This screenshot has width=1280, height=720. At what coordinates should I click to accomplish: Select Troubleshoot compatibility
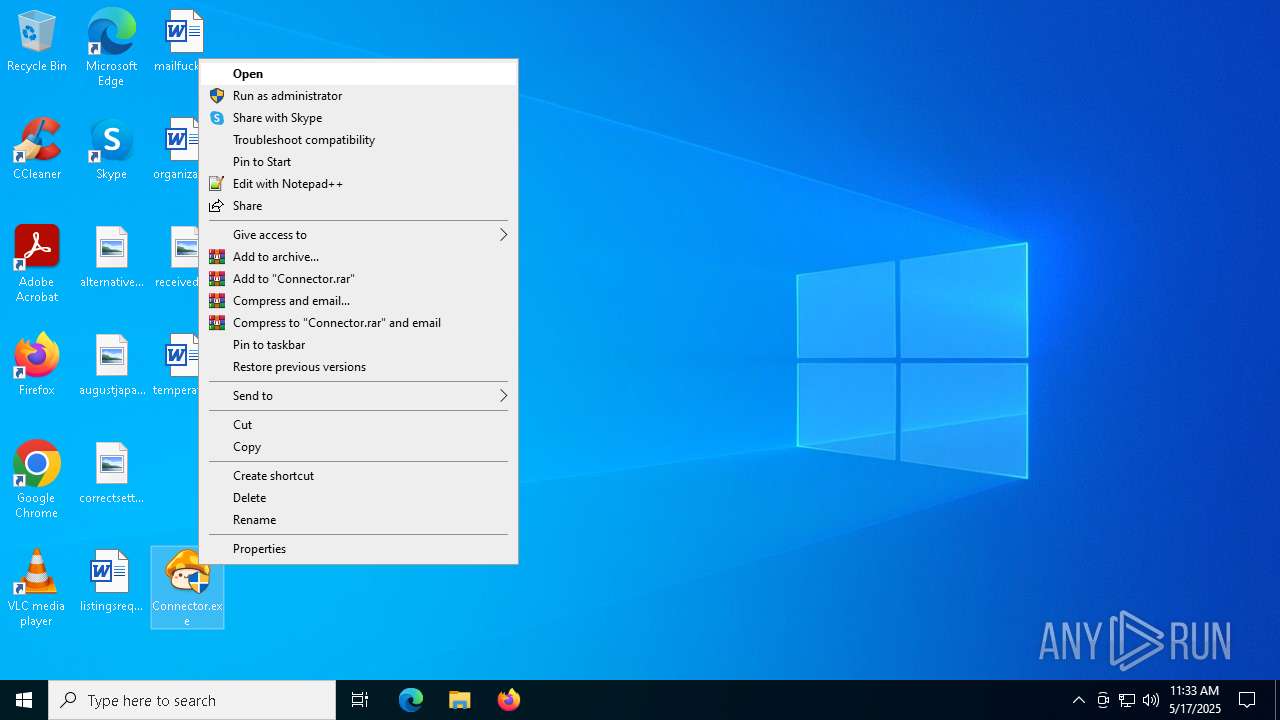click(x=359, y=140)
